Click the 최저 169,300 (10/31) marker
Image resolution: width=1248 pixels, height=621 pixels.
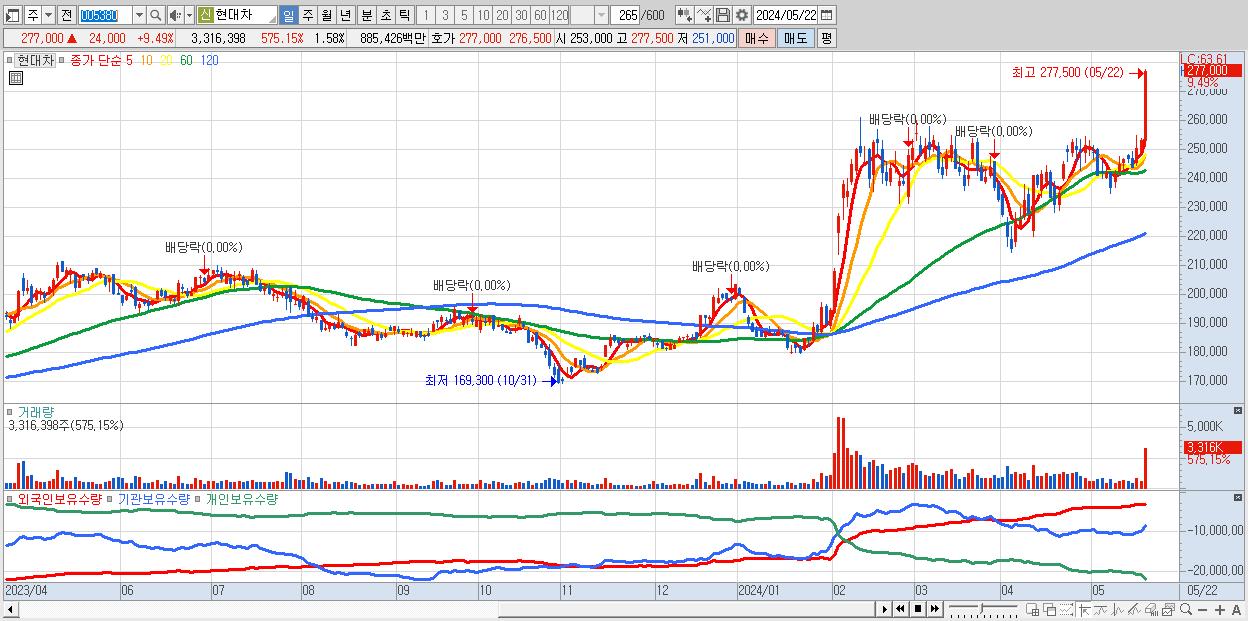pyautogui.click(x=489, y=380)
